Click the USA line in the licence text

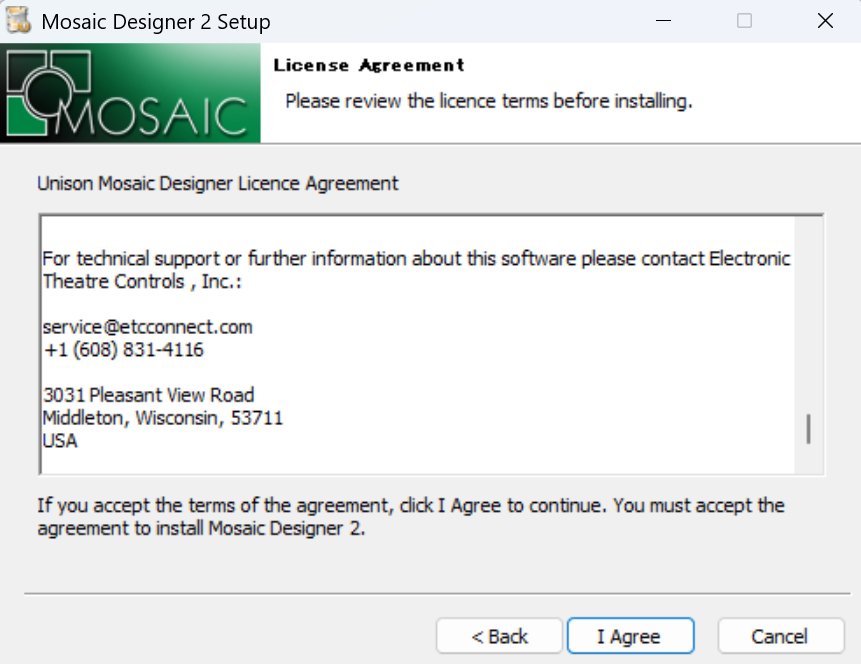(60, 441)
